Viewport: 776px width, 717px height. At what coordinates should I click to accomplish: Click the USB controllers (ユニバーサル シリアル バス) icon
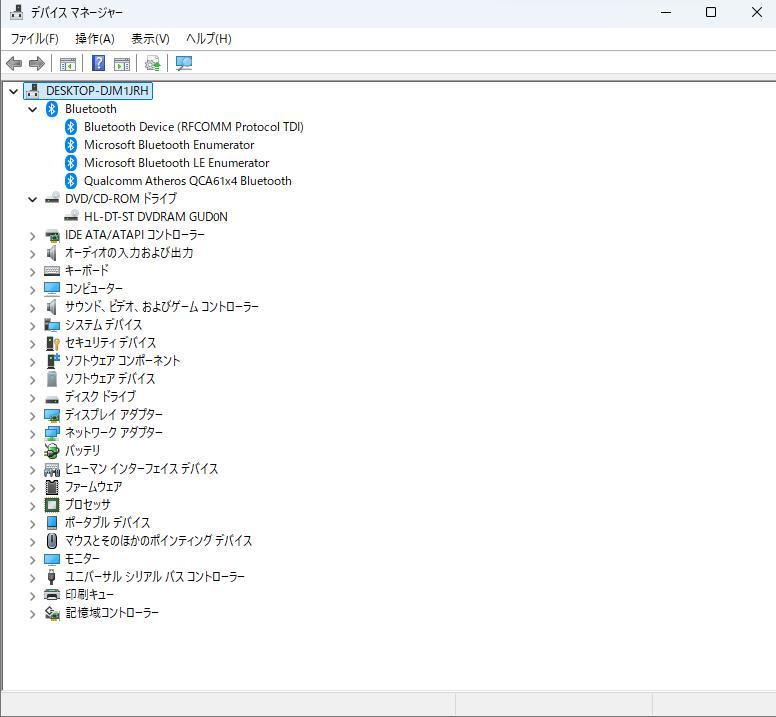(51, 577)
